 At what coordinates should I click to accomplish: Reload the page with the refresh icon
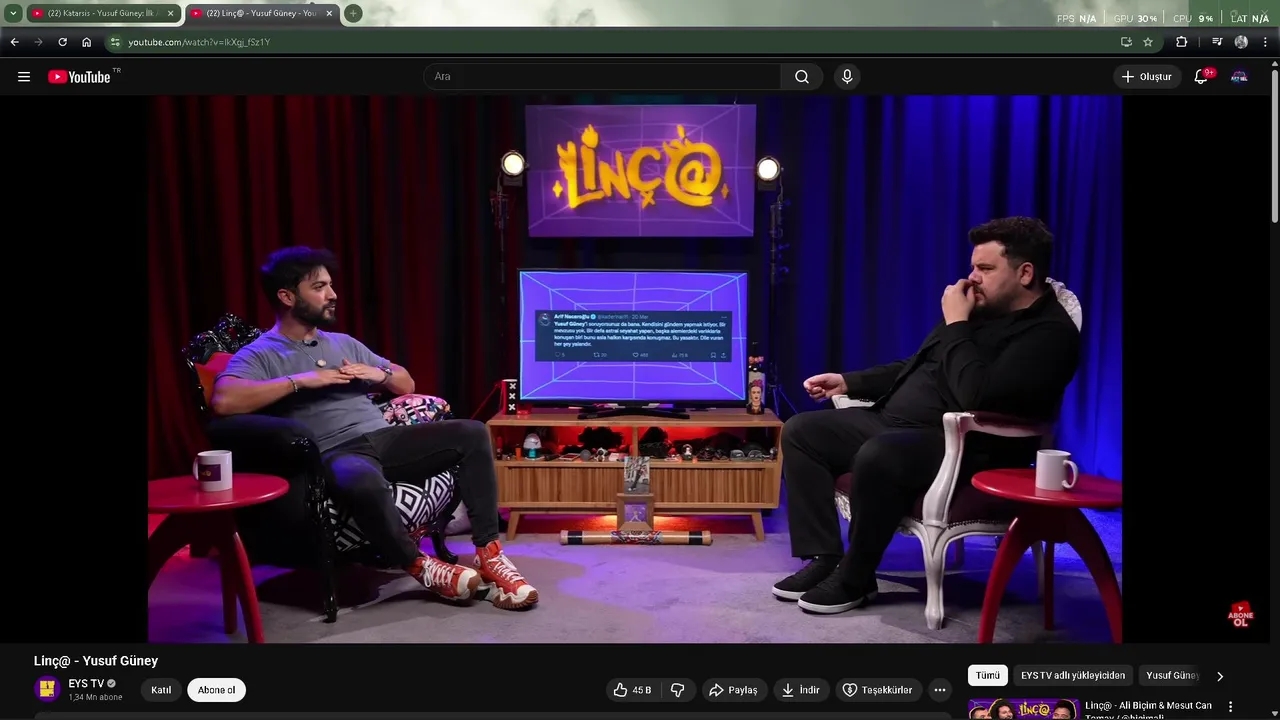pyautogui.click(x=62, y=42)
